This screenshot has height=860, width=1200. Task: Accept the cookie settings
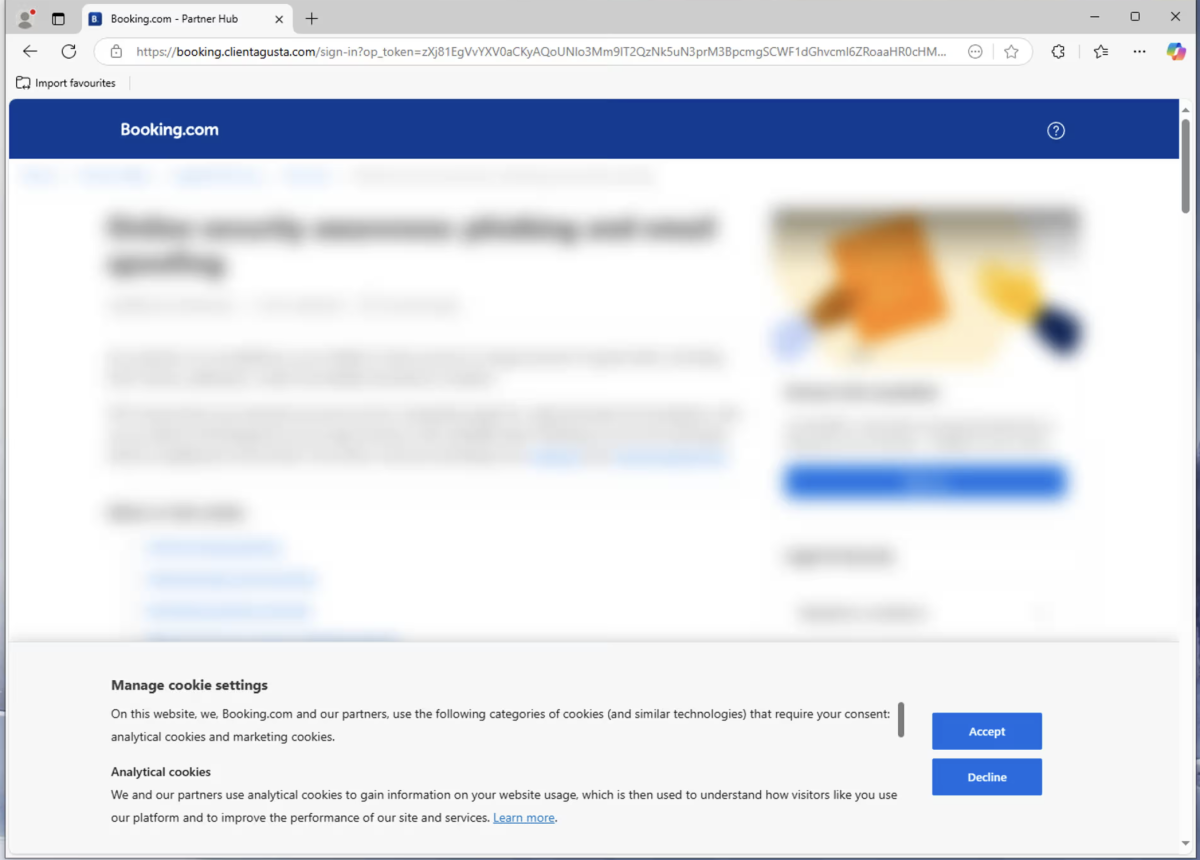pos(986,731)
